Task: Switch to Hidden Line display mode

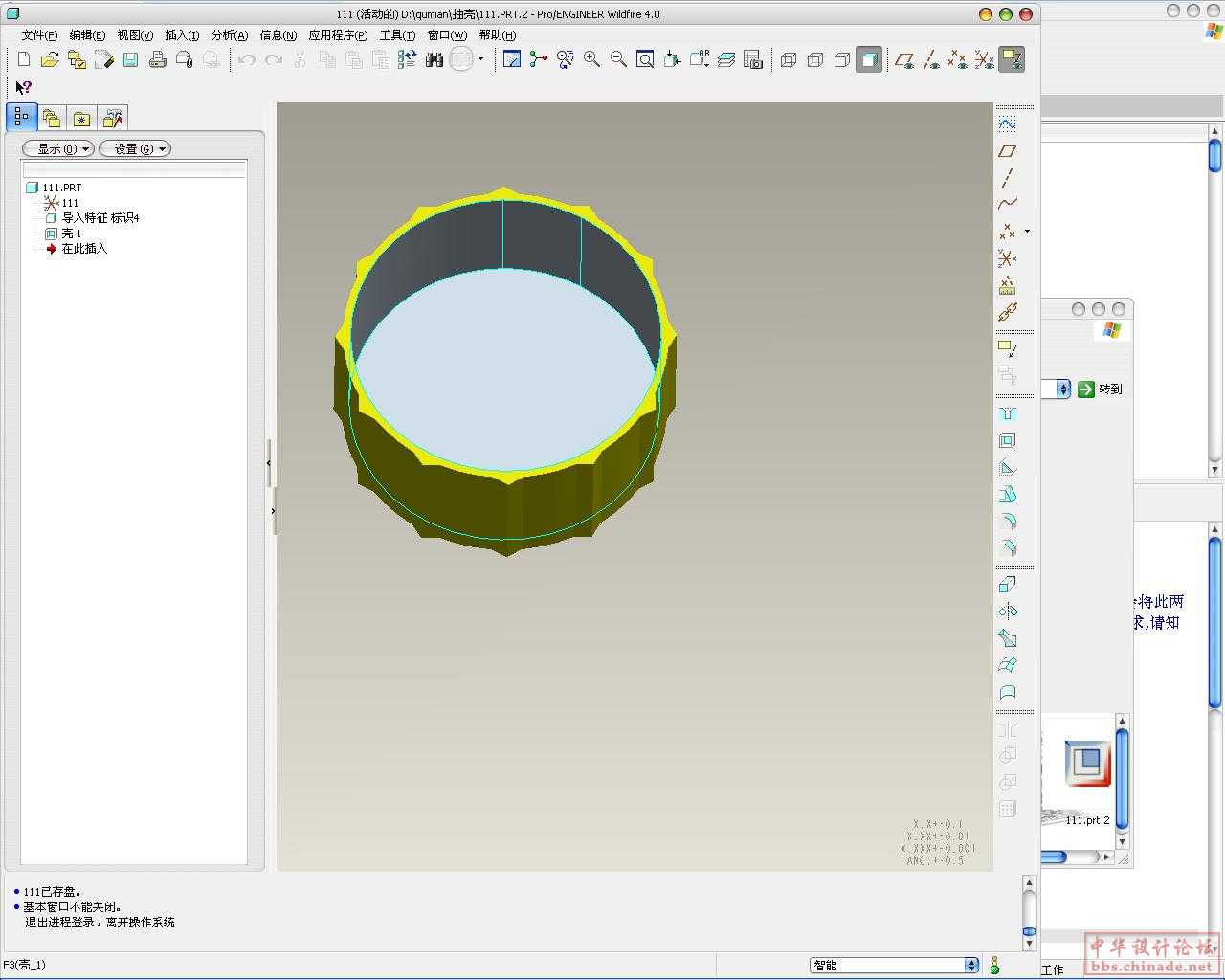Action: tap(815, 59)
